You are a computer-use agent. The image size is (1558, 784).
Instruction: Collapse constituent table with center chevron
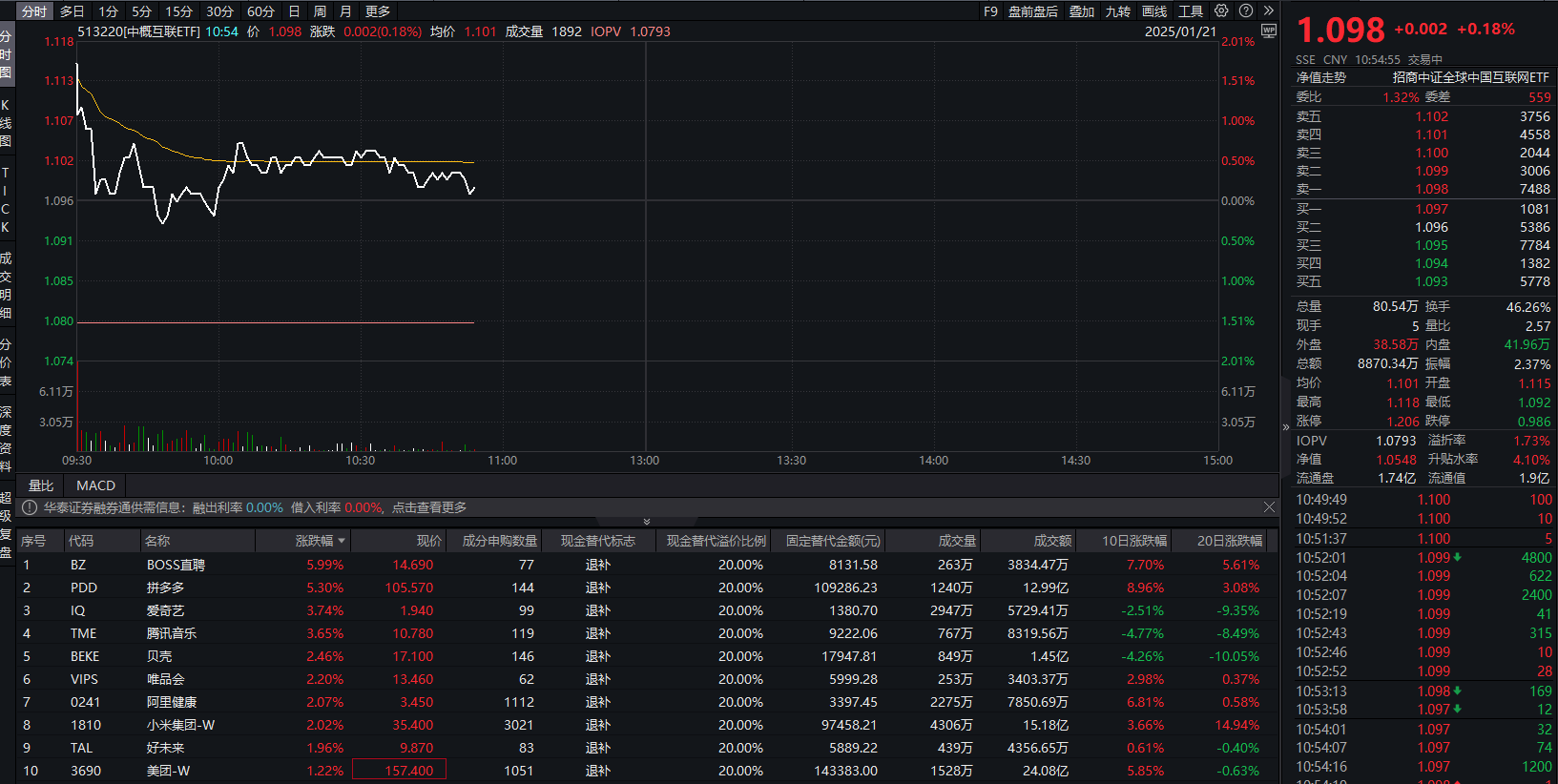(x=647, y=522)
